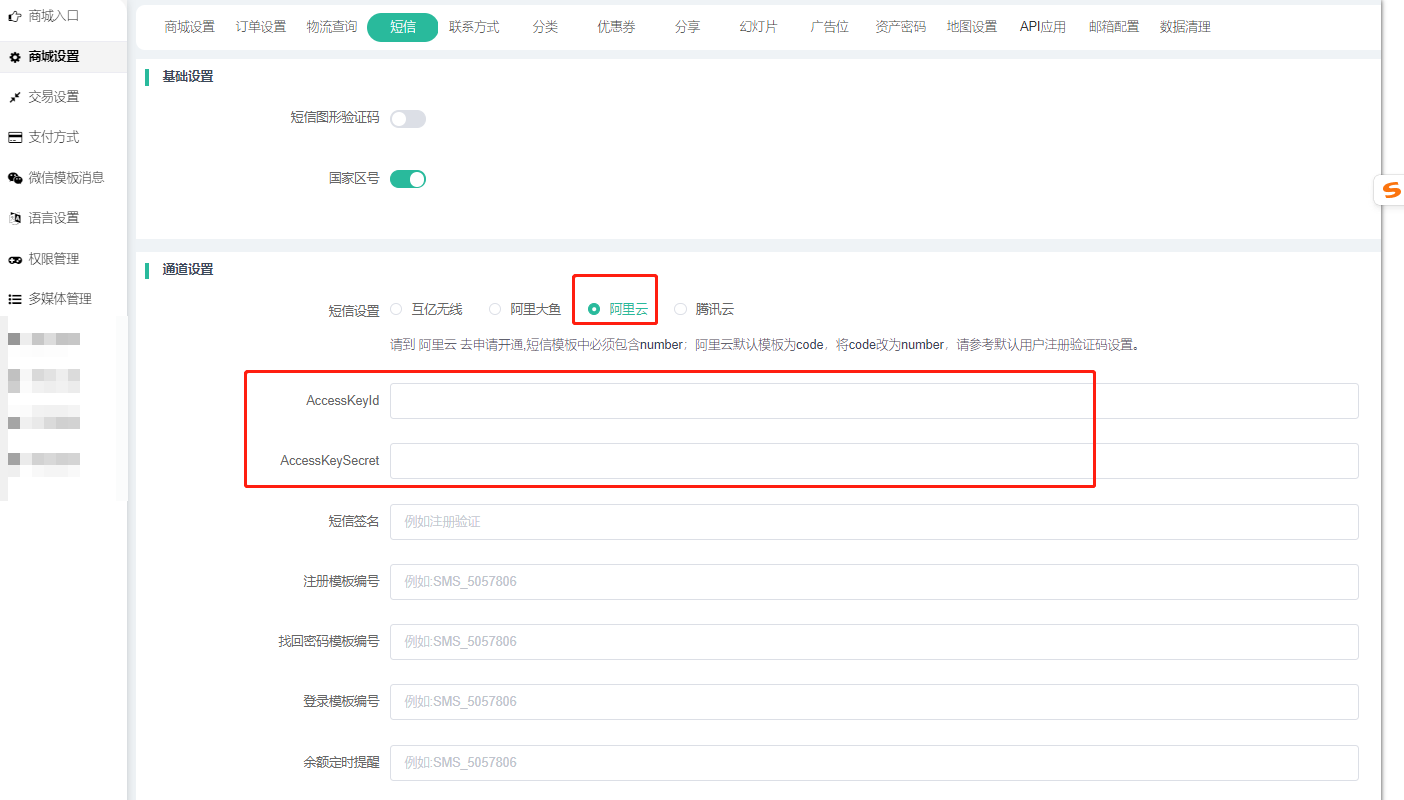Click the Sogou input method icon
The width and height of the screenshot is (1404, 800).
(1391, 190)
